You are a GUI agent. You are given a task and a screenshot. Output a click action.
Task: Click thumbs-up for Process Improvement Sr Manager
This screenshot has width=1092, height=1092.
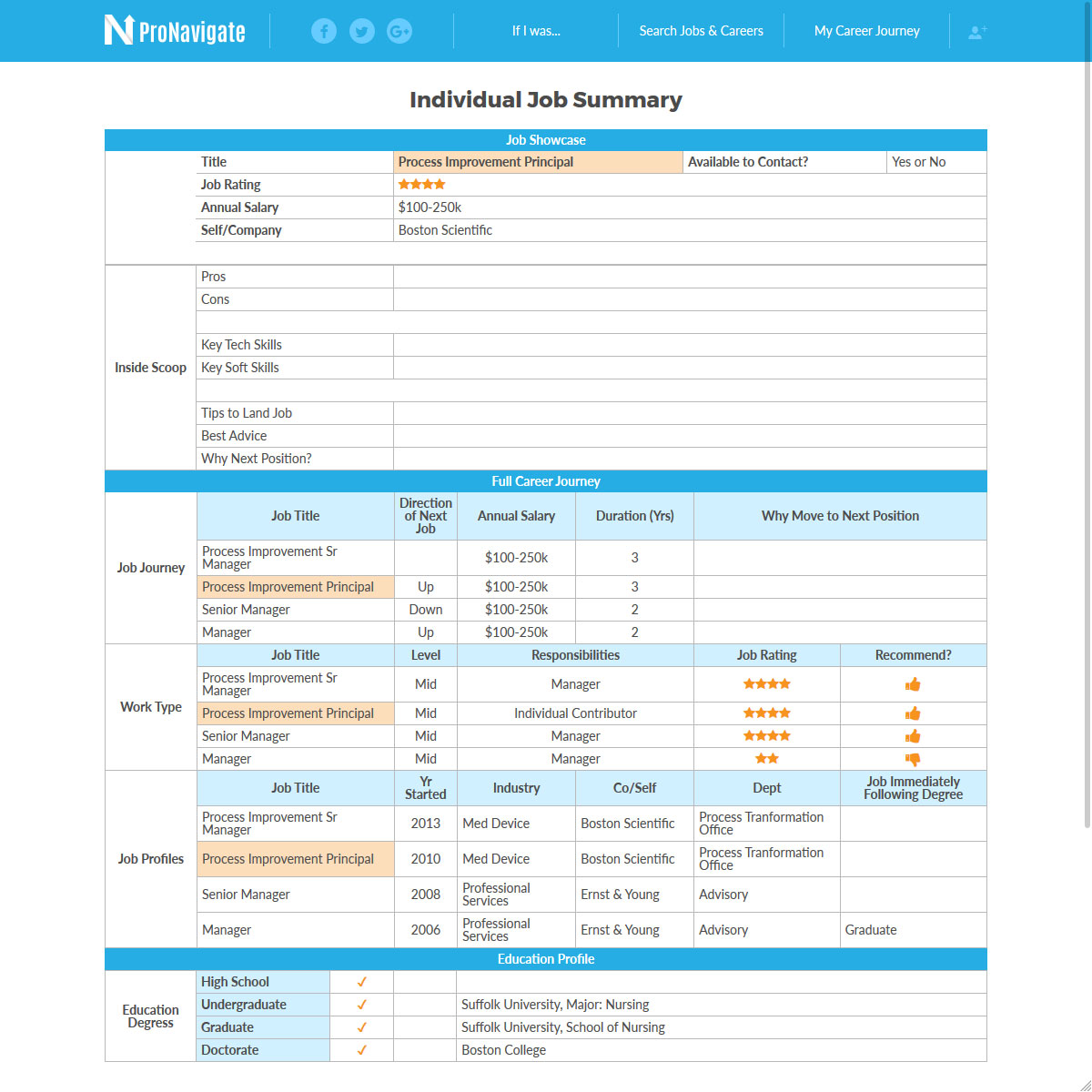coord(913,684)
